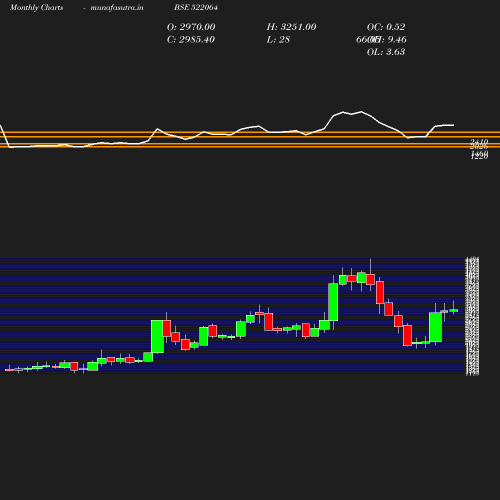
Task: Click the munafasutra.in site label
Action: pos(117,7)
